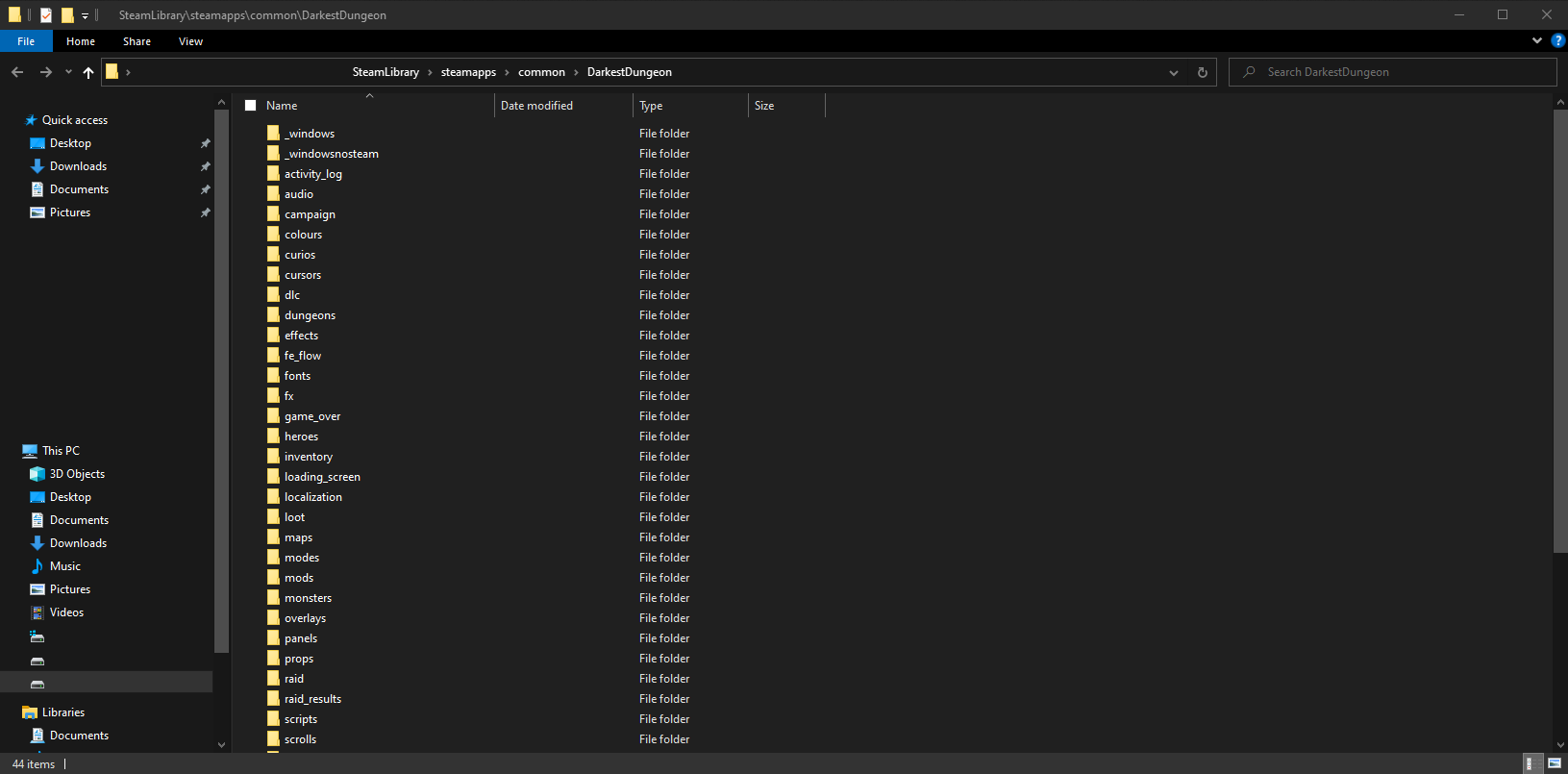
Task: Select the monsters folder icon
Action: click(274, 597)
